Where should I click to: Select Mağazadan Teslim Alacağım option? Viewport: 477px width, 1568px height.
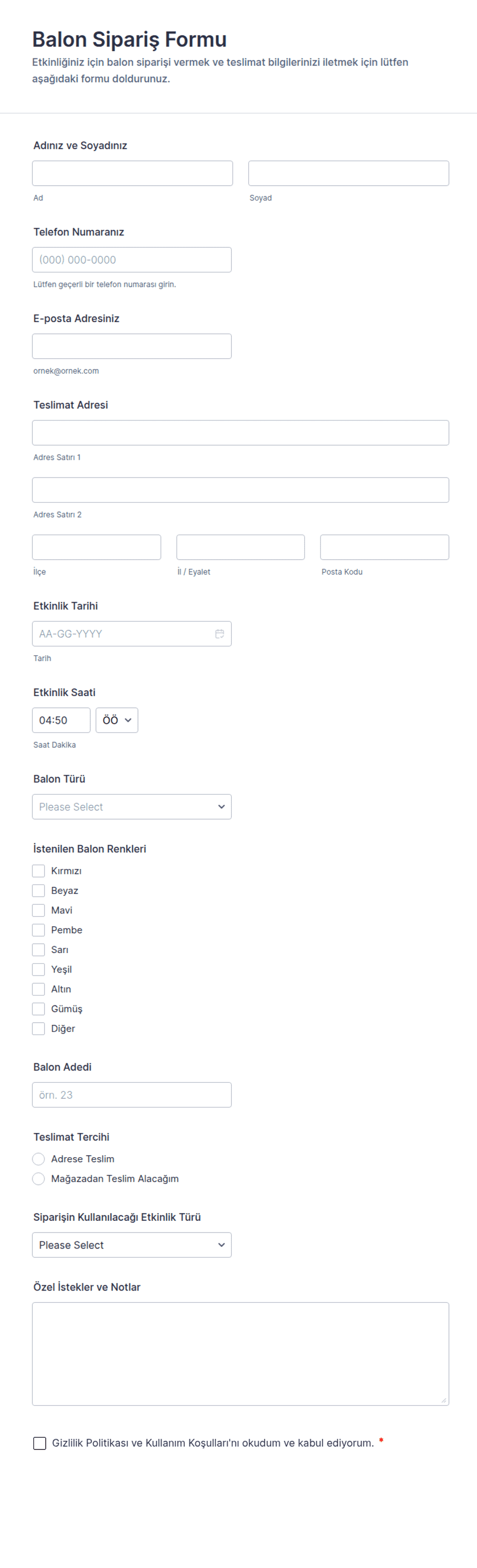(x=38, y=1179)
